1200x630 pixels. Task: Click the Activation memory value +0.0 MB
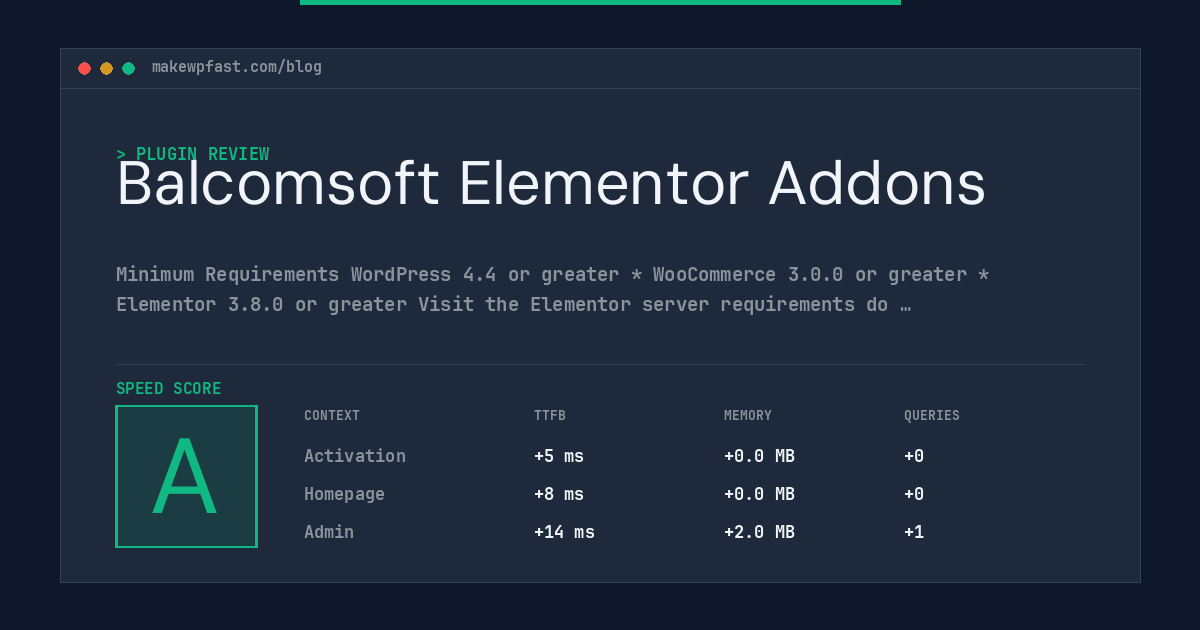tap(759, 456)
